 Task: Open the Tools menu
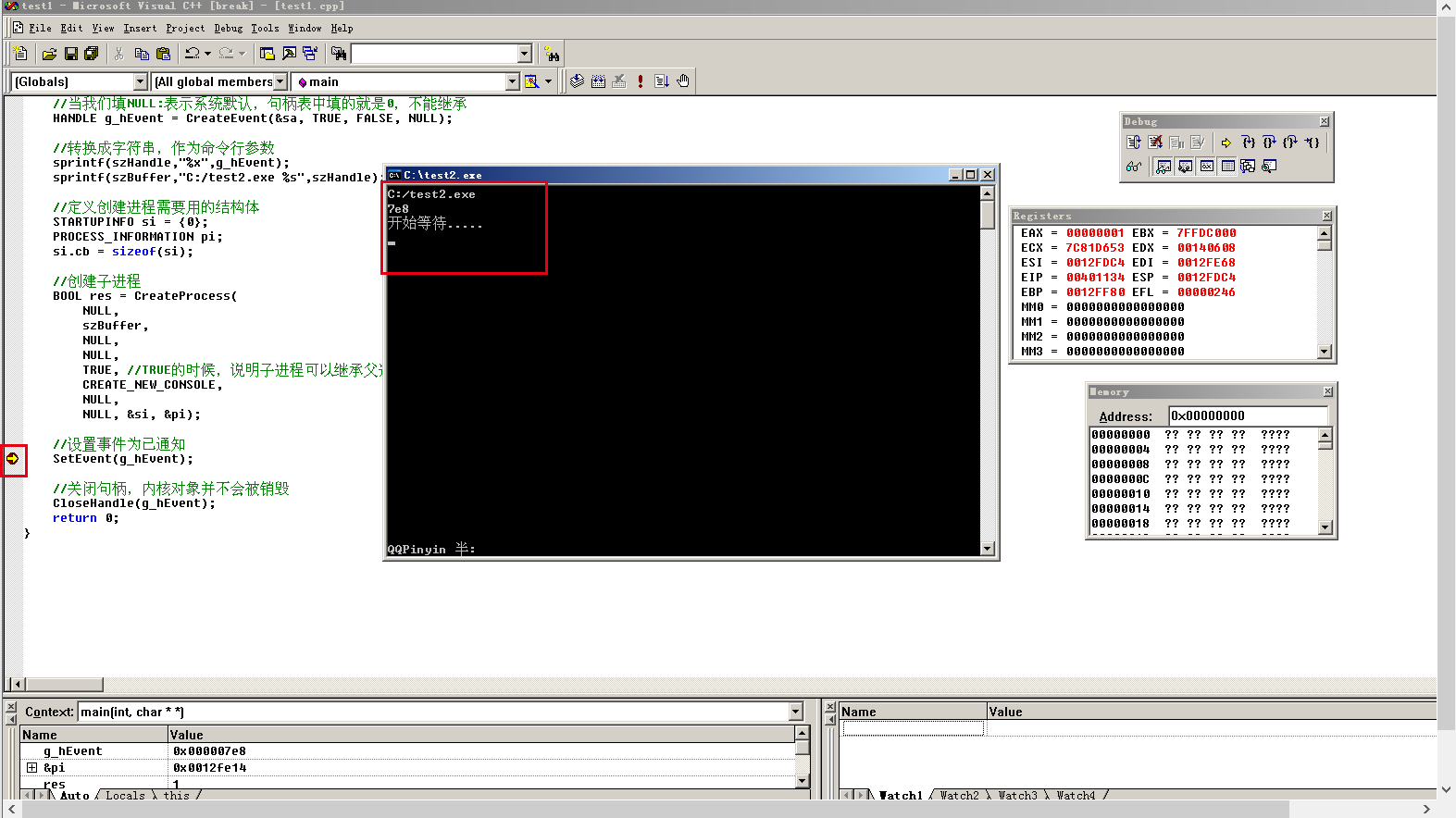pyautogui.click(x=265, y=29)
